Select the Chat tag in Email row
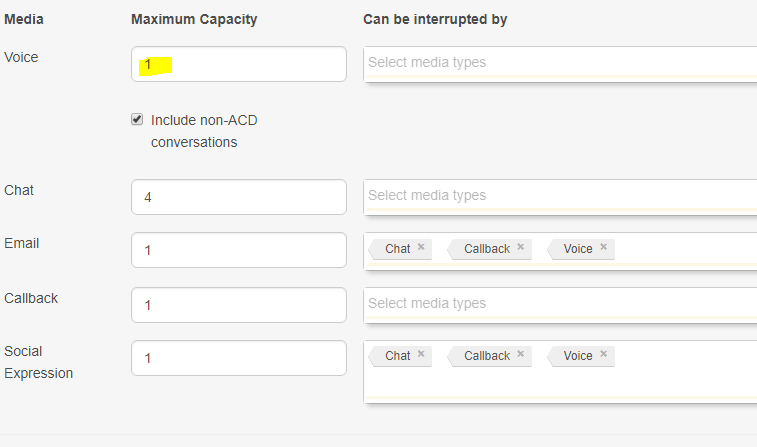The image size is (757, 447). click(x=397, y=249)
